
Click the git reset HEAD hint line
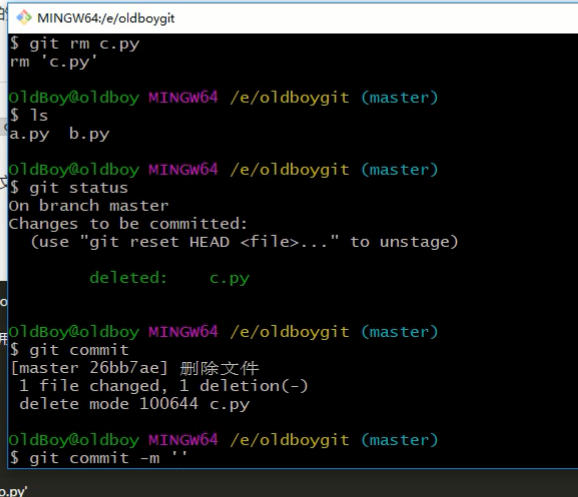click(x=244, y=242)
